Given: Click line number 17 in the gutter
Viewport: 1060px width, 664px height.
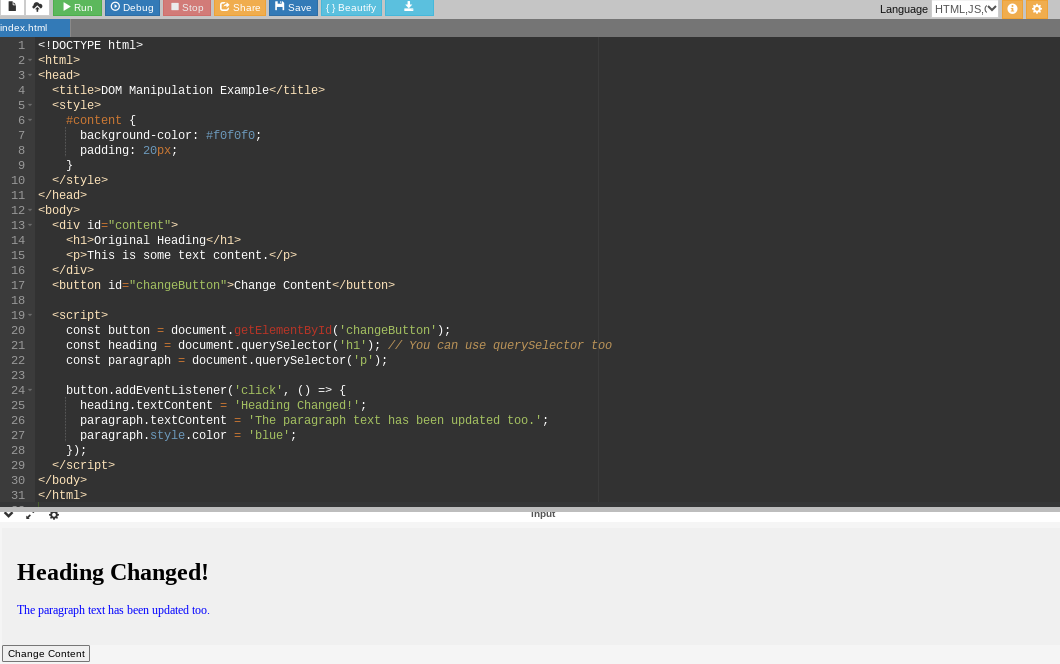Looking at the screenshot, I should (18, 285).
